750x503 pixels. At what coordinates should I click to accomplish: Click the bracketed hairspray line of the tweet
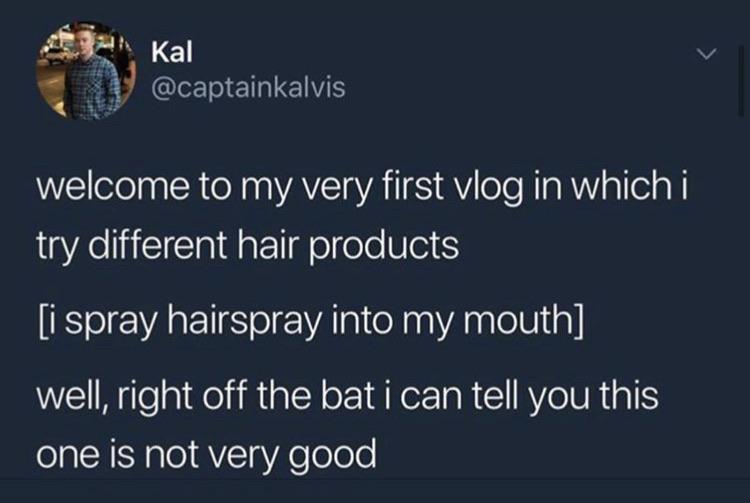pos(310,321)
